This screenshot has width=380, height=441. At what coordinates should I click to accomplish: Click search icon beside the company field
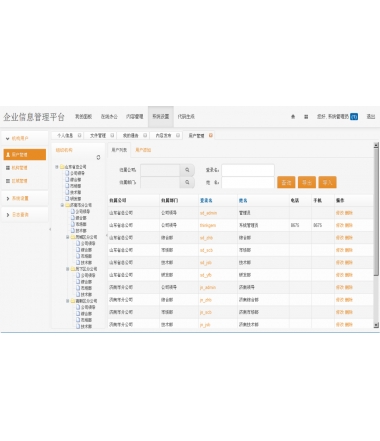coord(187,170)
